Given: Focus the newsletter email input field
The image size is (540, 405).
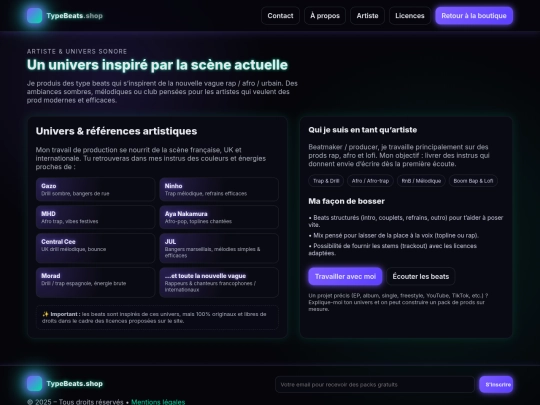Looking at the screenshot, I should click(375, 384).
